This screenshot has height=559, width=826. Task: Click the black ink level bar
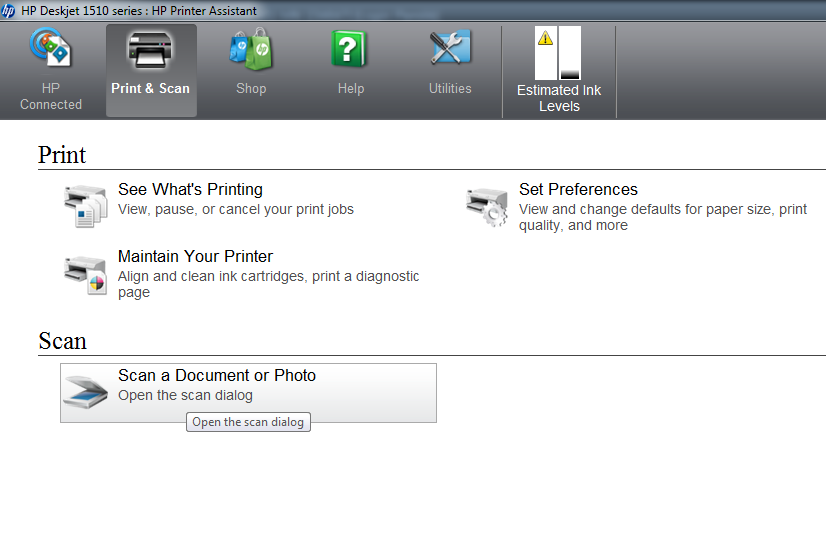click(x=569, y=53)
